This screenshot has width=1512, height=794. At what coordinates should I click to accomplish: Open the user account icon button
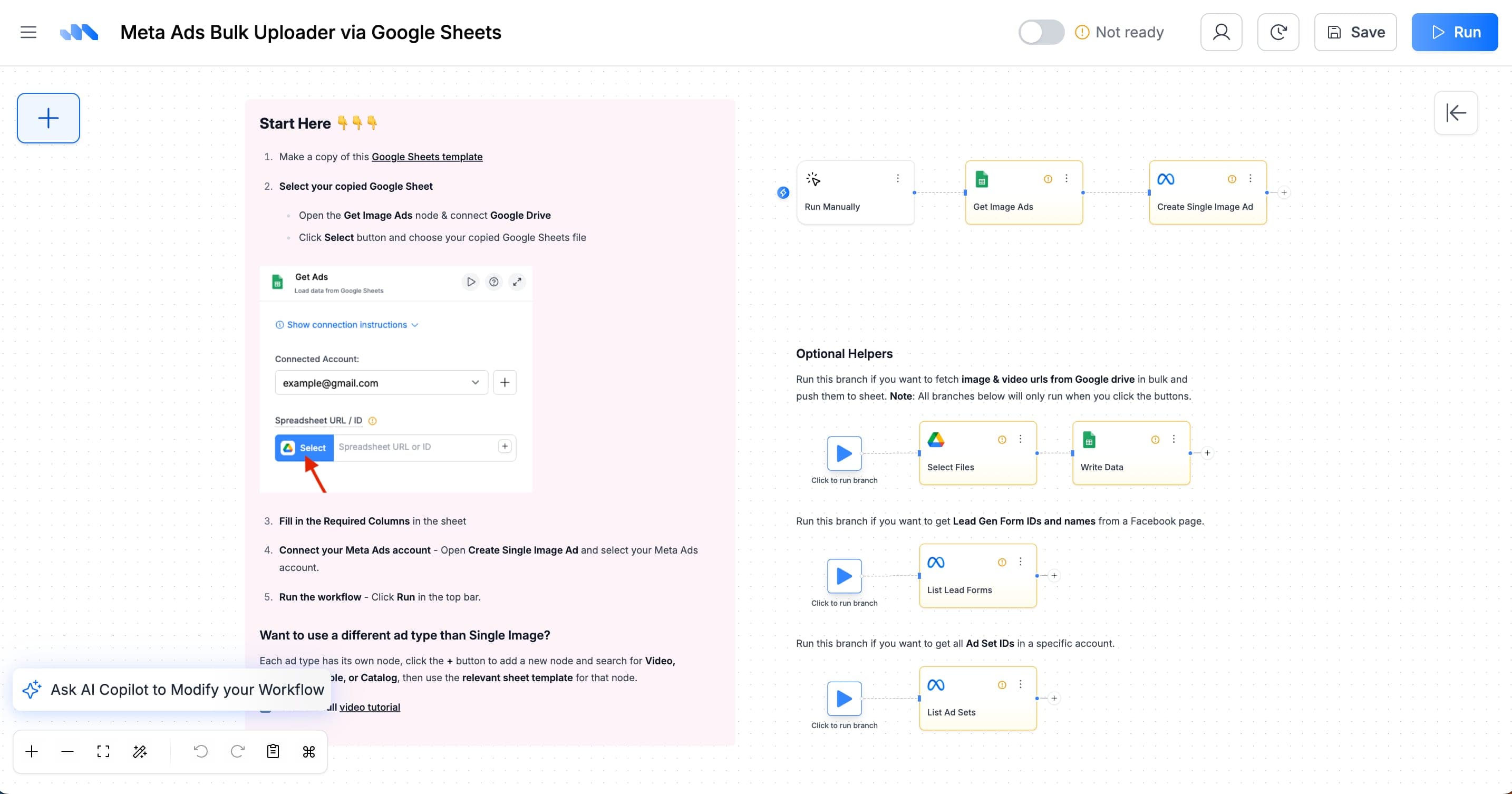click(x=1222, y=32)
